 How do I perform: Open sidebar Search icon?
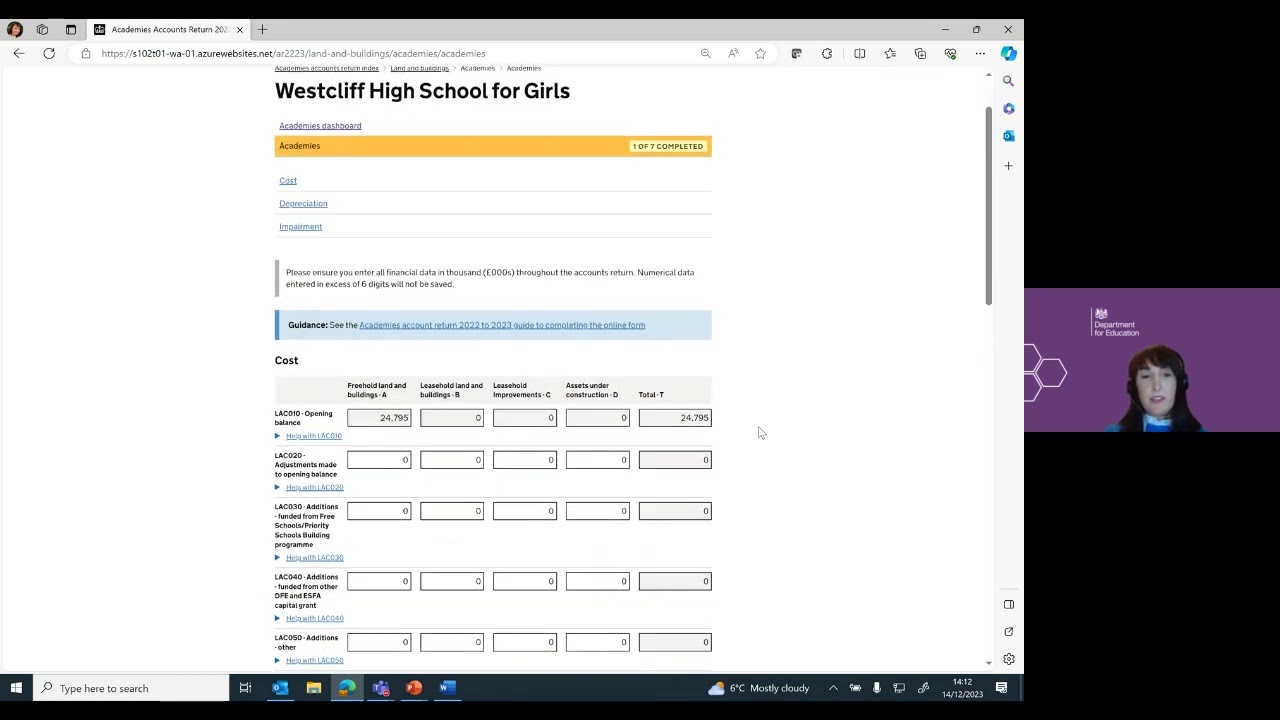tap(1009, 81)
